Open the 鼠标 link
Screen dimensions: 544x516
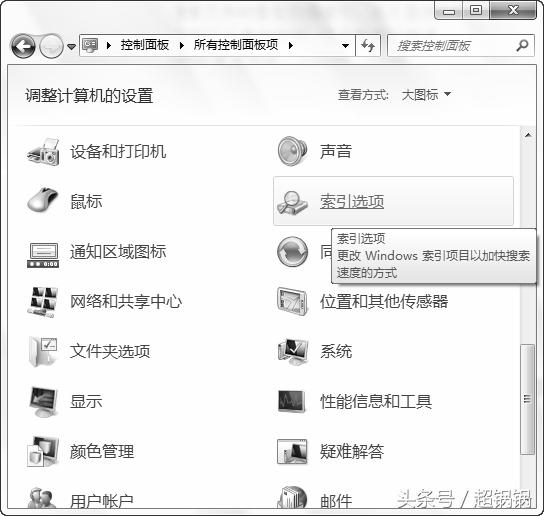pyautogui.click(x=86, y=202)
